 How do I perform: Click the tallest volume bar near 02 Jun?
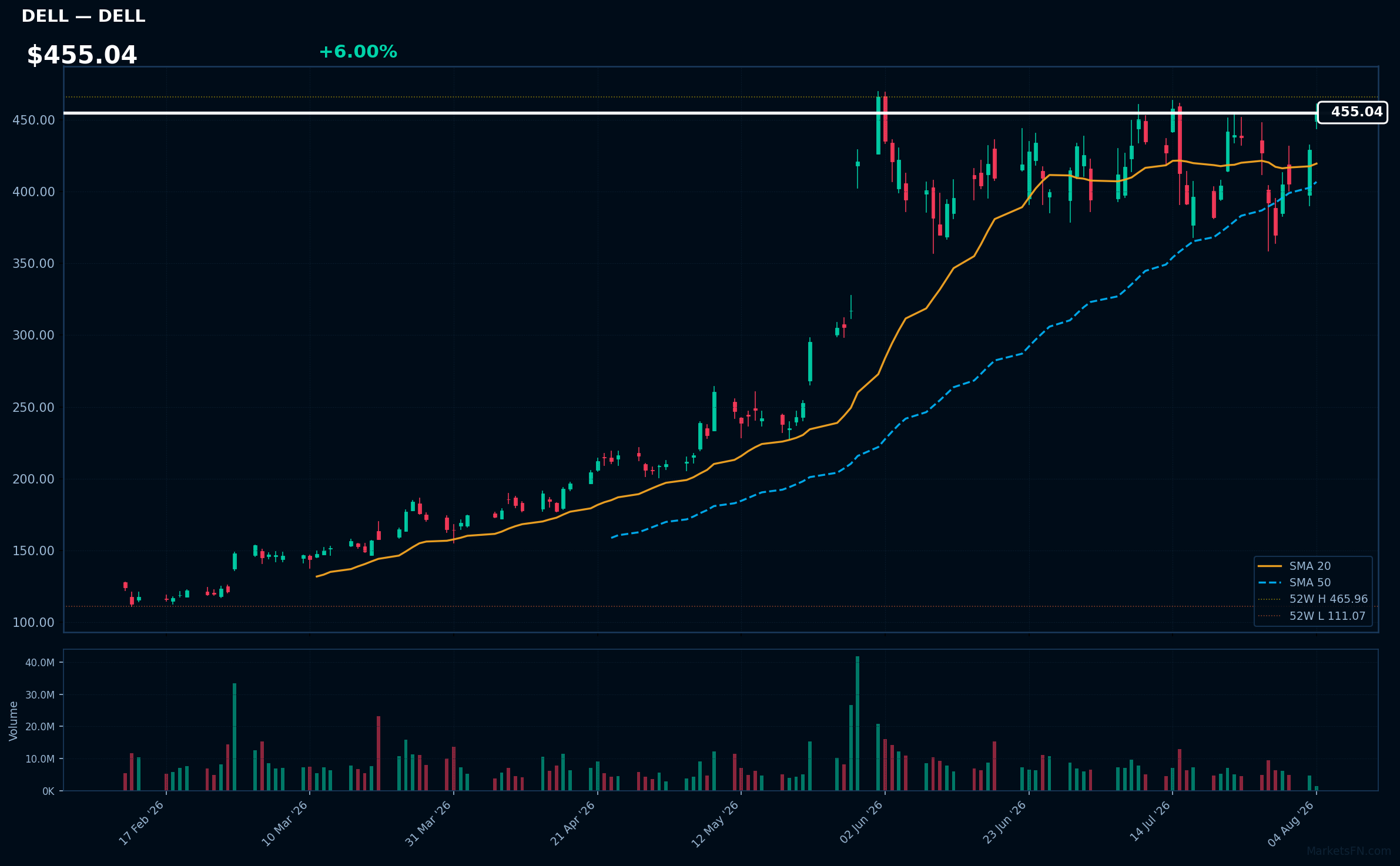(858, 723)
